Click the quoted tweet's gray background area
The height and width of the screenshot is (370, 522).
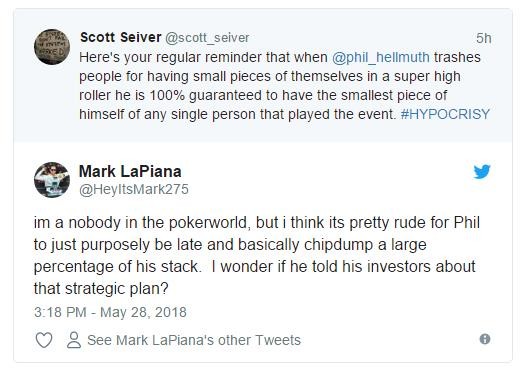click(263, 132)
